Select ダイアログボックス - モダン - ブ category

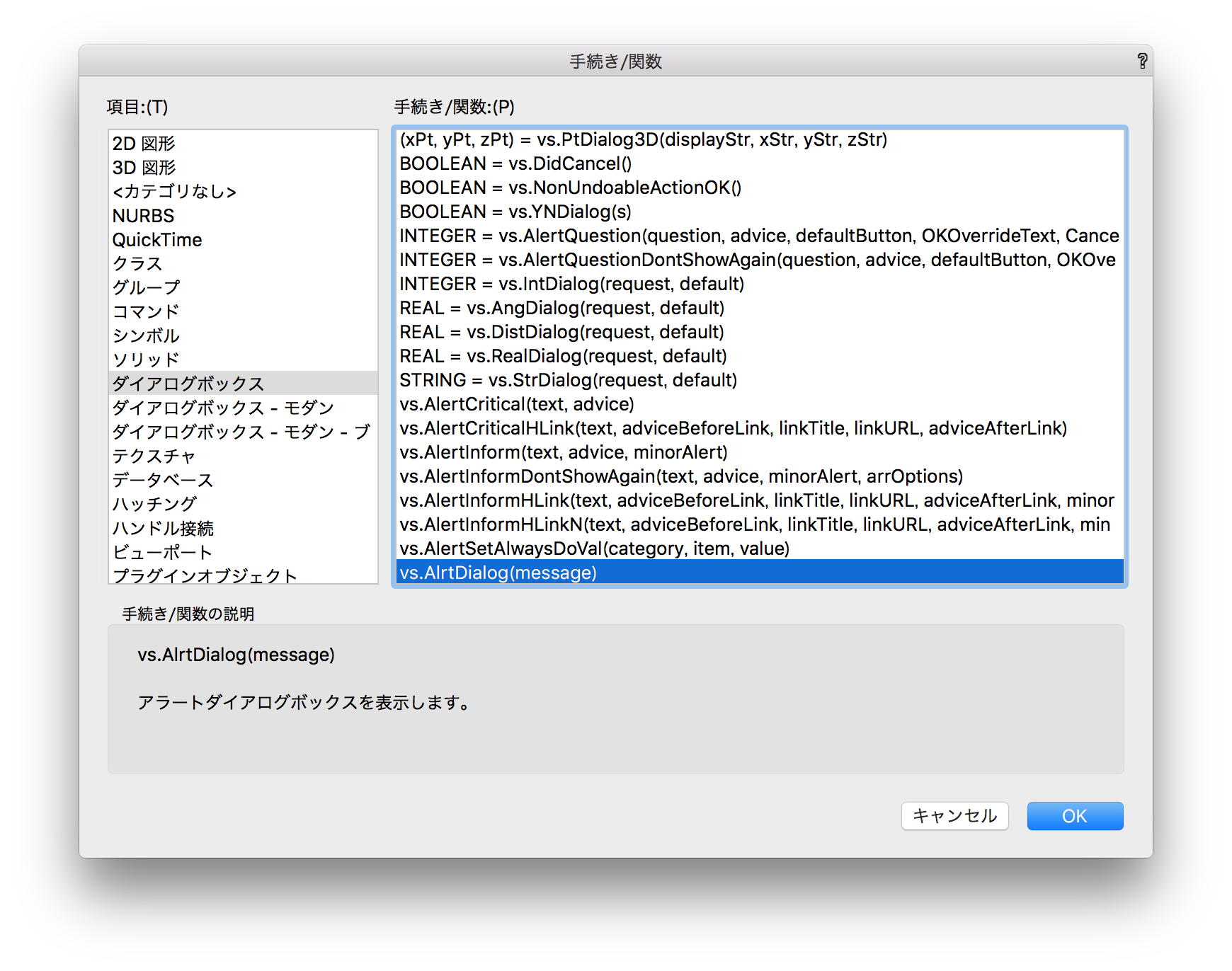click(243, 432)
